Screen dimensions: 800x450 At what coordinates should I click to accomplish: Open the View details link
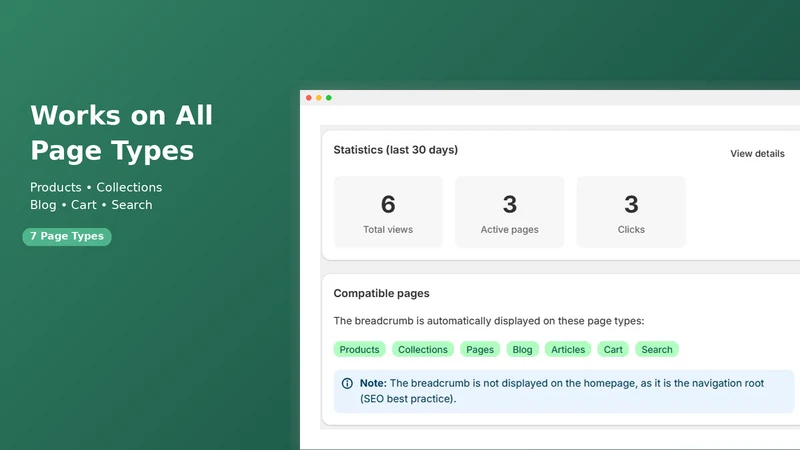tap(757, 154)
